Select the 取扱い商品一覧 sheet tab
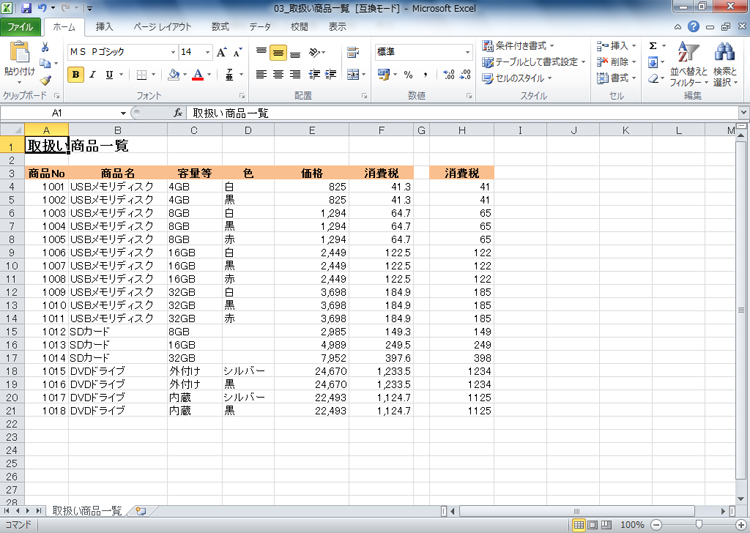The height and width of the screenshot is (533, 750). coord(87,511)
